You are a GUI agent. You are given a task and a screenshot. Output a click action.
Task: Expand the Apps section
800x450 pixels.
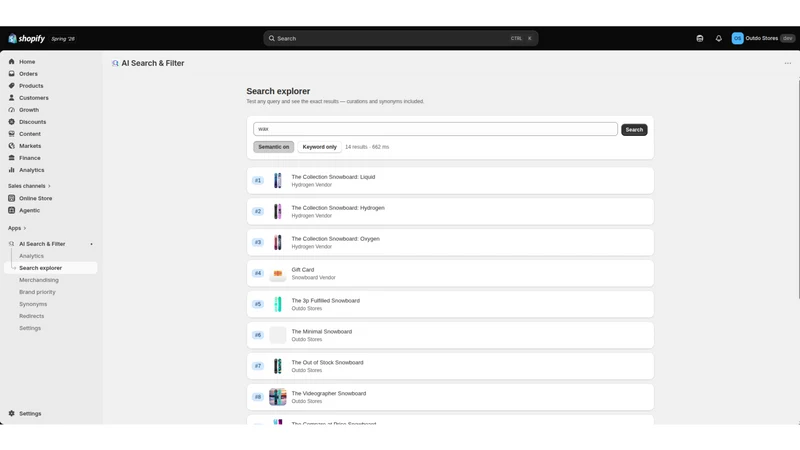(17, 228)
